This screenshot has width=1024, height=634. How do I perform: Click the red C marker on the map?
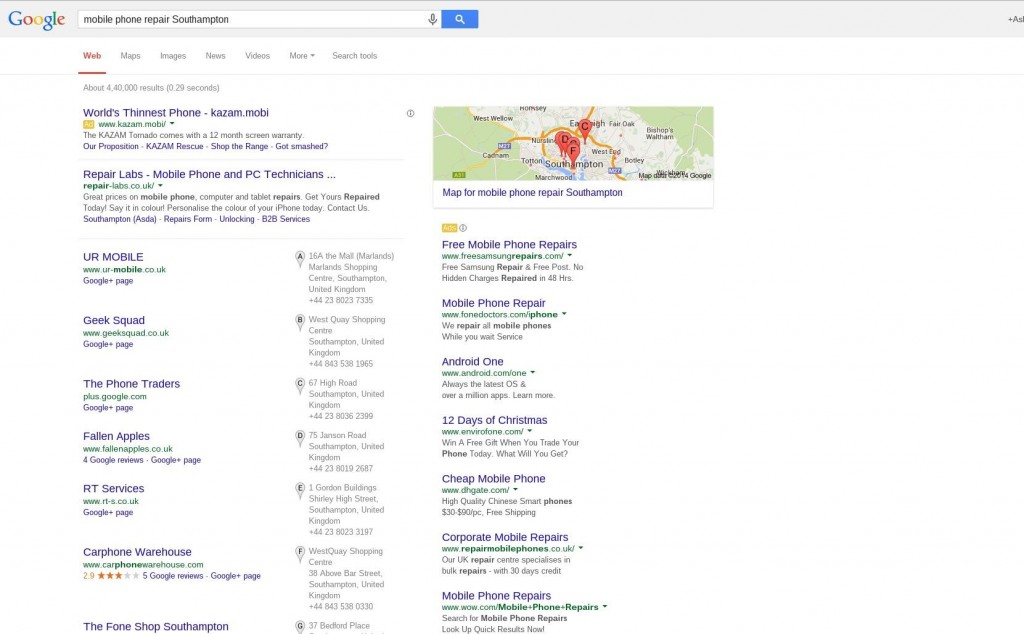(x=585, y=128)
